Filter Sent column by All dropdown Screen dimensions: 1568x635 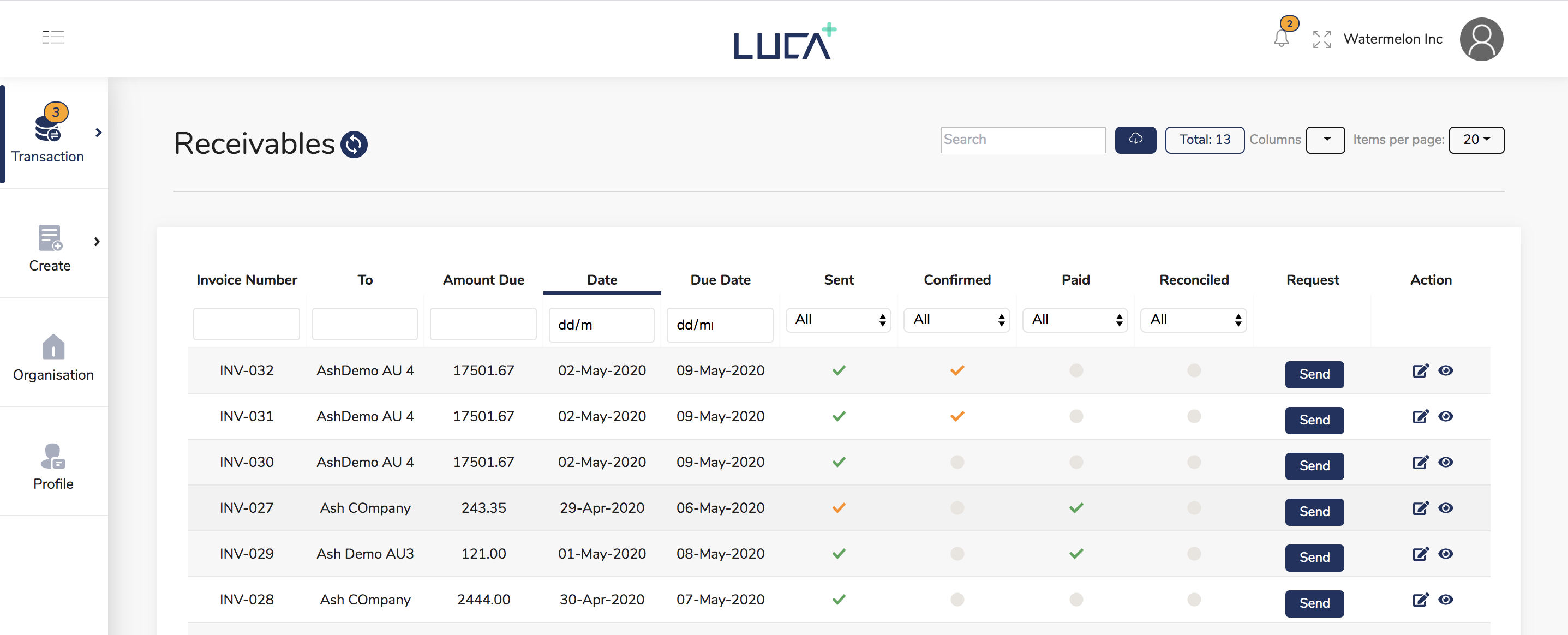click(x=838, y=320)
